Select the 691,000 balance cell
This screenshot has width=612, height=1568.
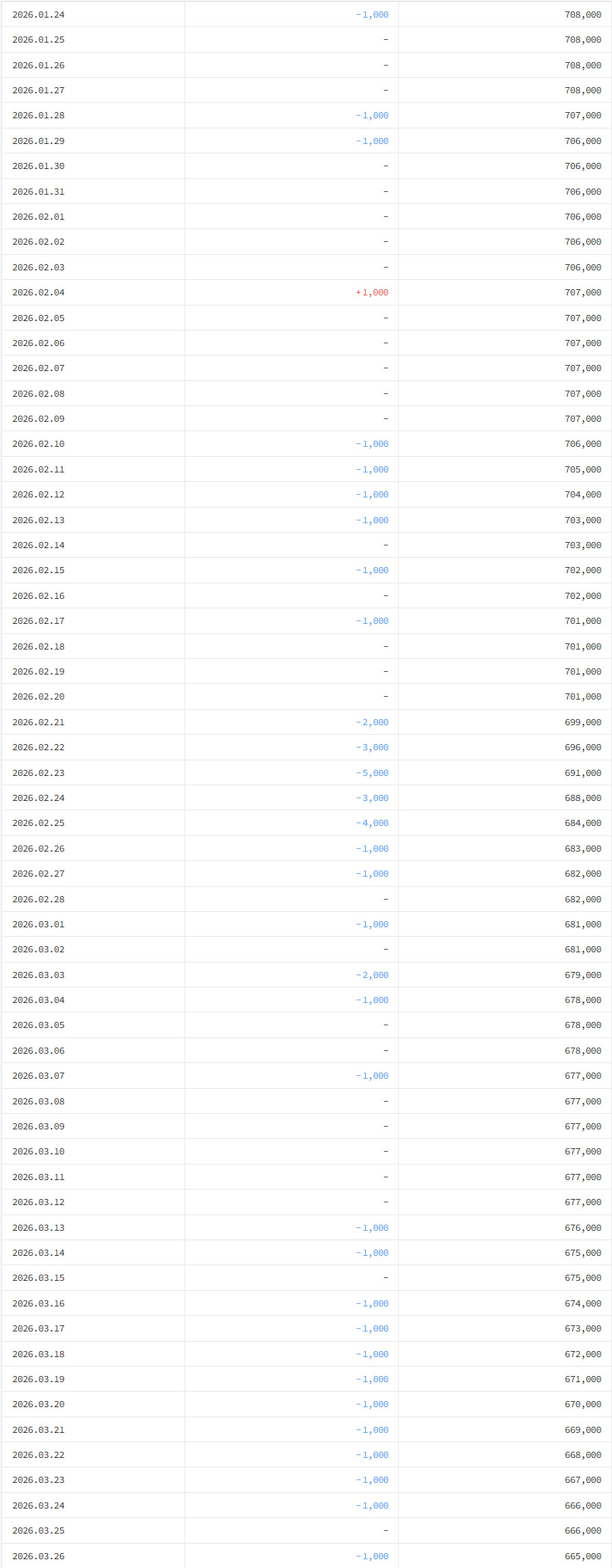pos(582,773)
